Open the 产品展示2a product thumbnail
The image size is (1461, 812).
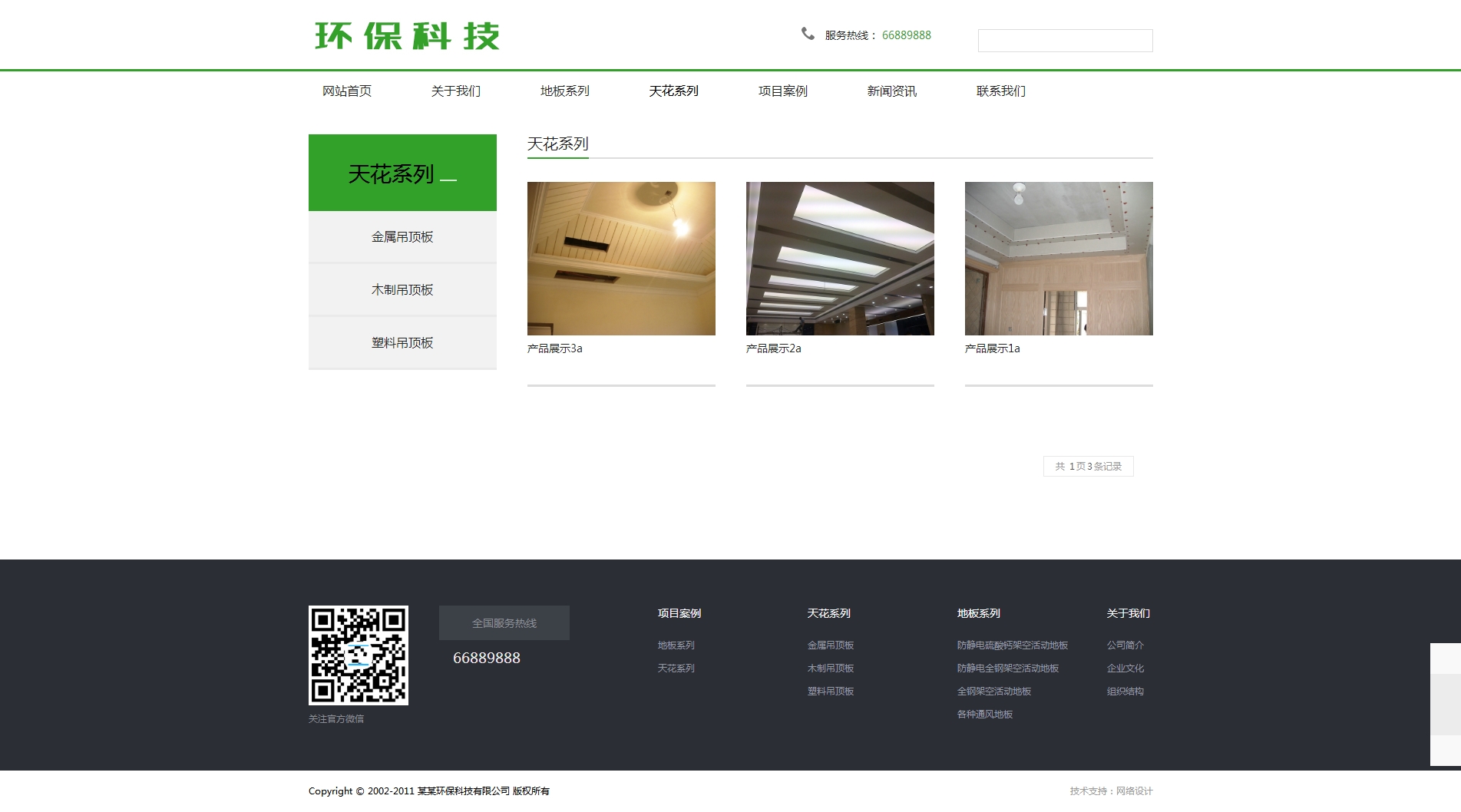pyautogui.click(x=840, y=259)
